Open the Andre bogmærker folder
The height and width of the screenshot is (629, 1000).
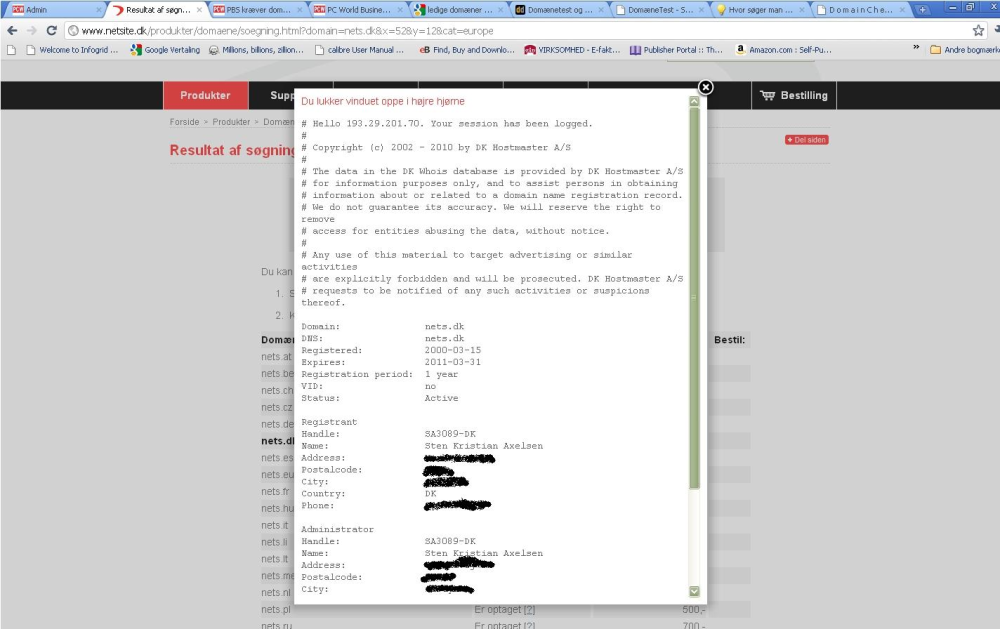click(964, 50)
